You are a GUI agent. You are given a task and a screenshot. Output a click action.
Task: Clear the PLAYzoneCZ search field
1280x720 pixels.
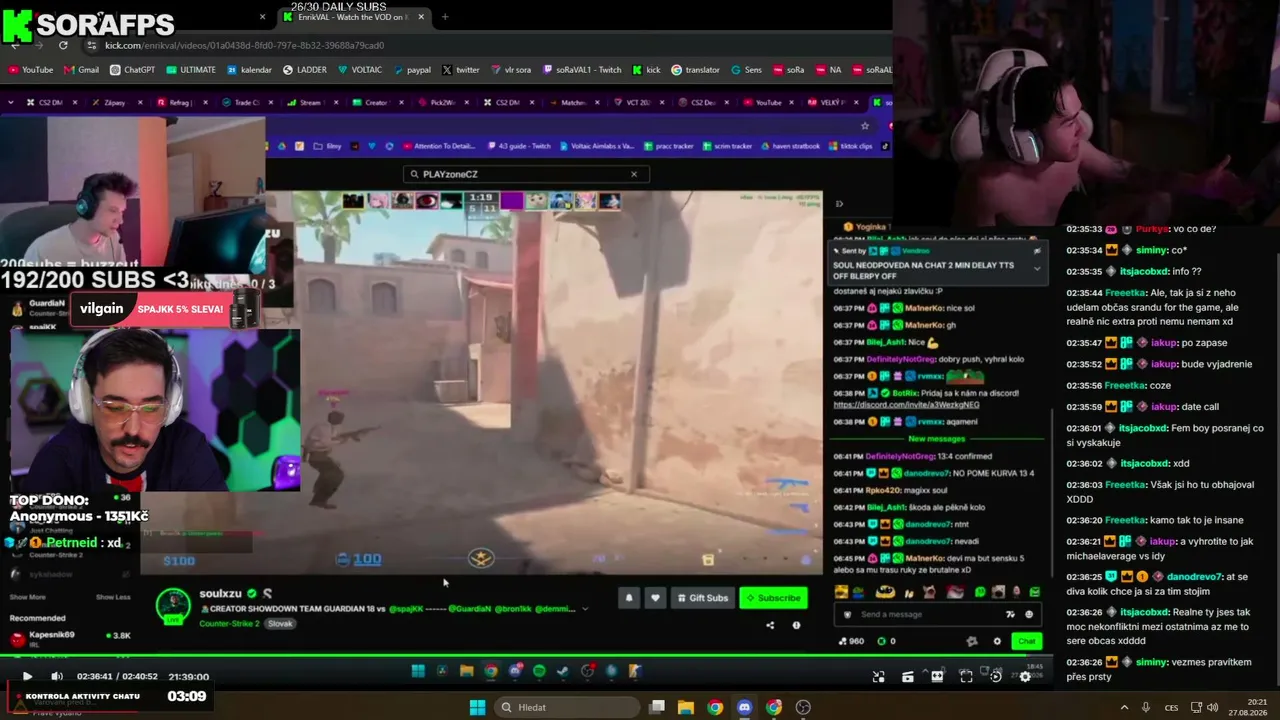pyautogui.click(x=633, y=174)
